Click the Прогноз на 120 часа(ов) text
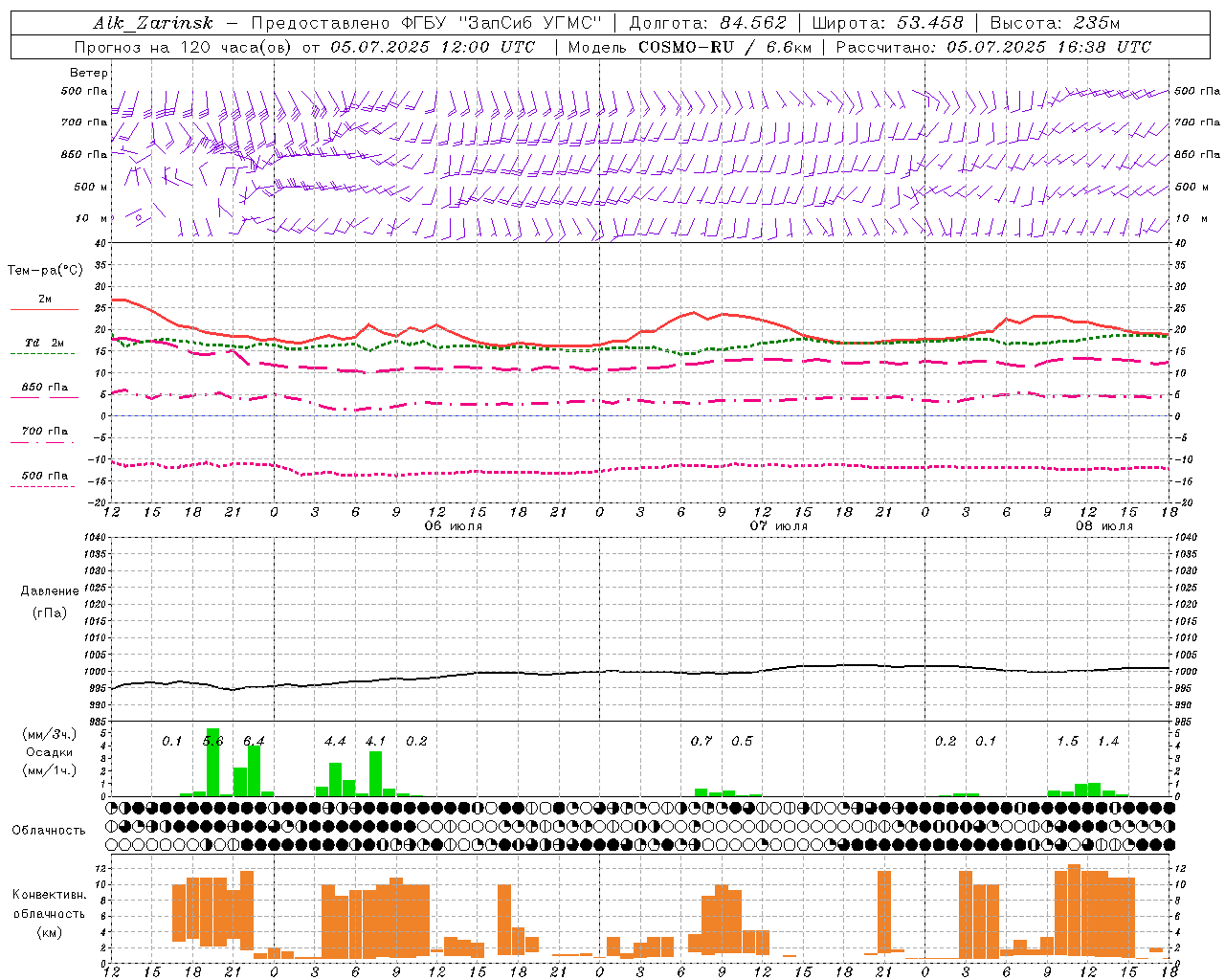 pyautogui.click(x=185, y=47)
